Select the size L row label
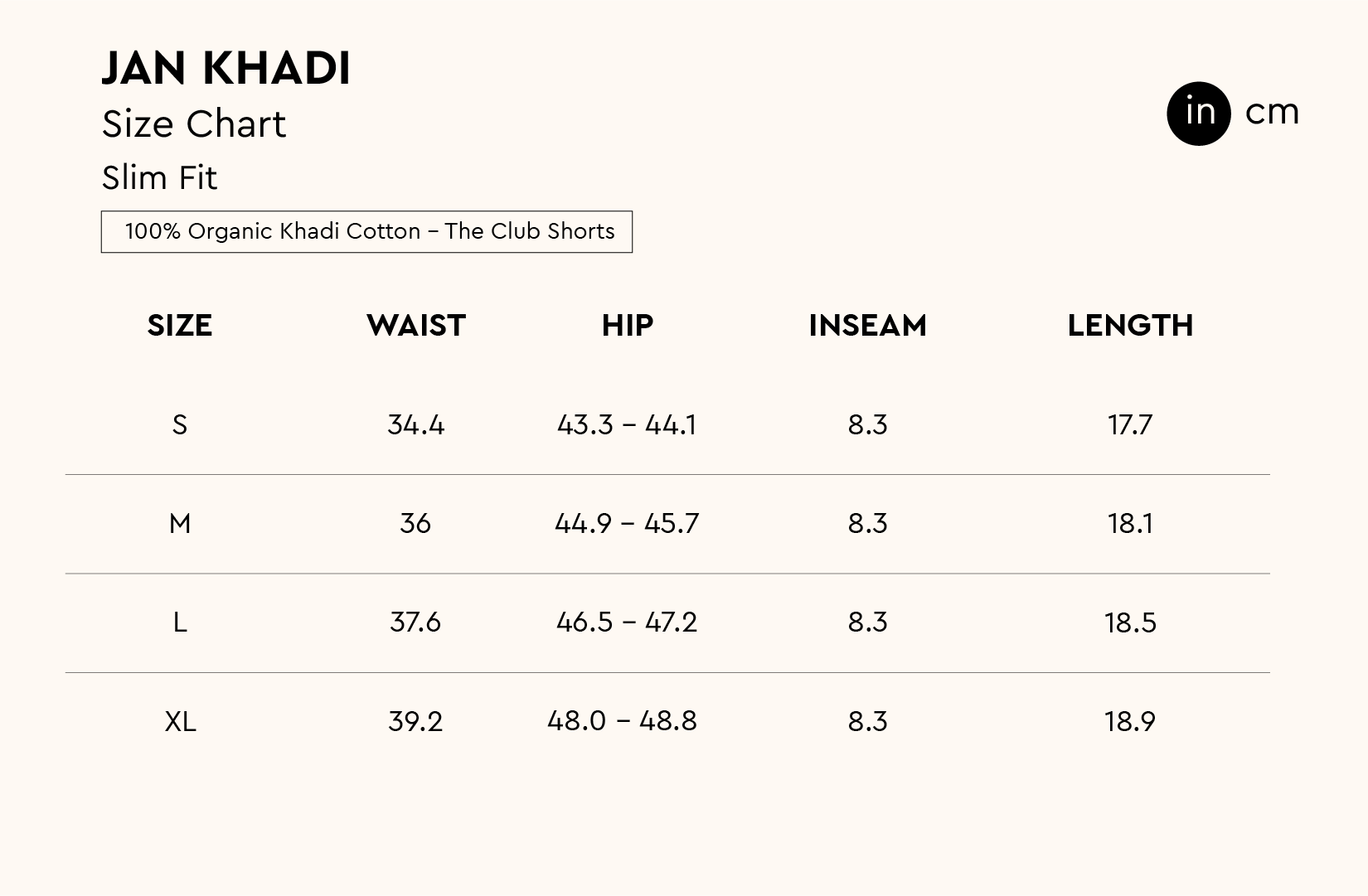Viewport: 1368px width, 896px height. pos(180,622)
